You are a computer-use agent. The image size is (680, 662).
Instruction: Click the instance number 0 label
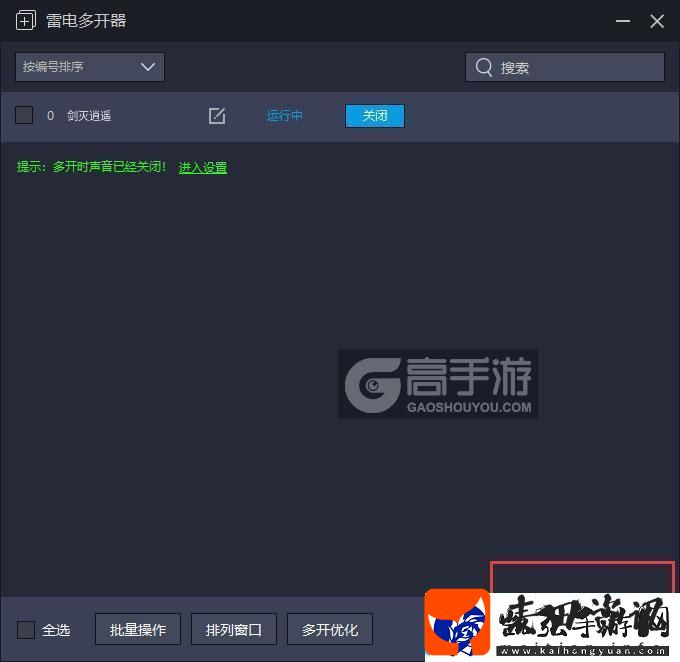[50, 116]
